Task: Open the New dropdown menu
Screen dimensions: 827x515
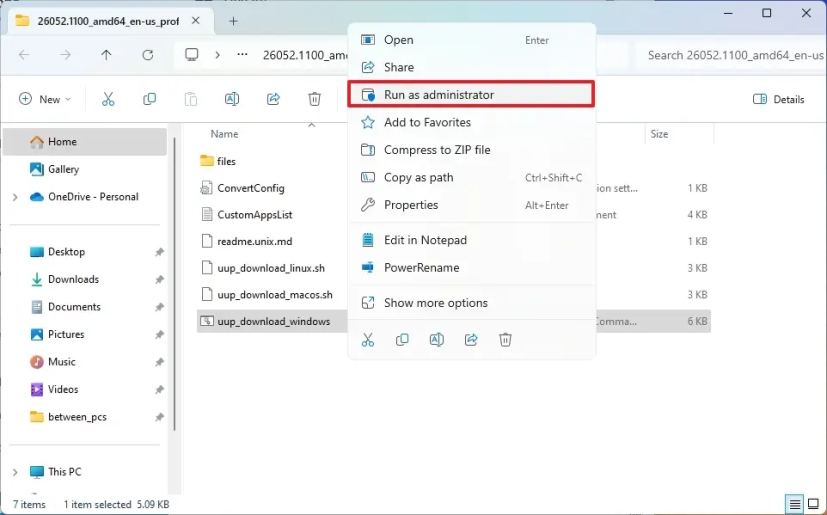Action: (x=44, y=99)
